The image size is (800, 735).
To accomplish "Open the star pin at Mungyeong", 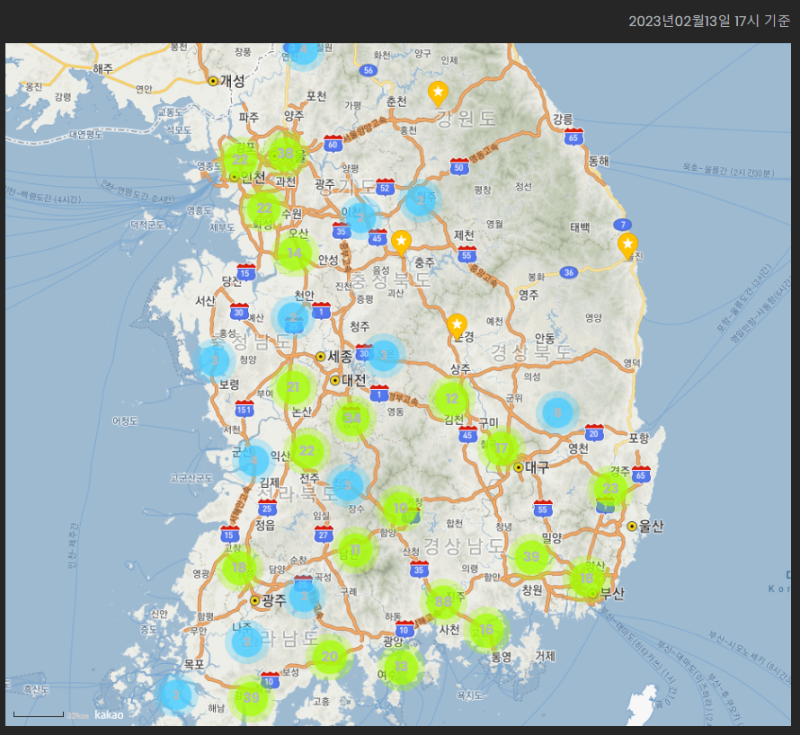I will coord(457,326).
